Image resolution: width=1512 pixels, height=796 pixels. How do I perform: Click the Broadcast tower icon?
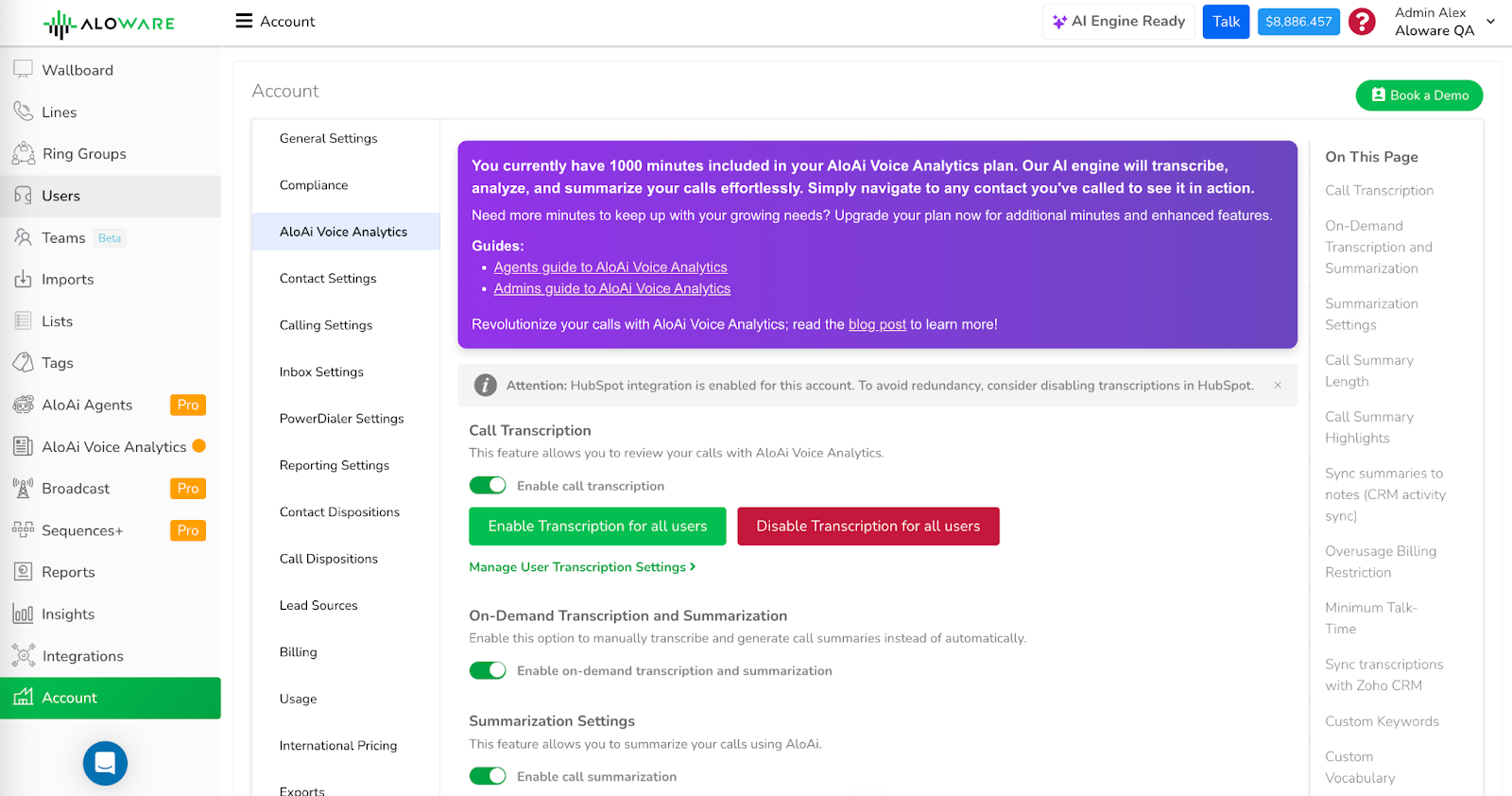[x=23, y=488]
